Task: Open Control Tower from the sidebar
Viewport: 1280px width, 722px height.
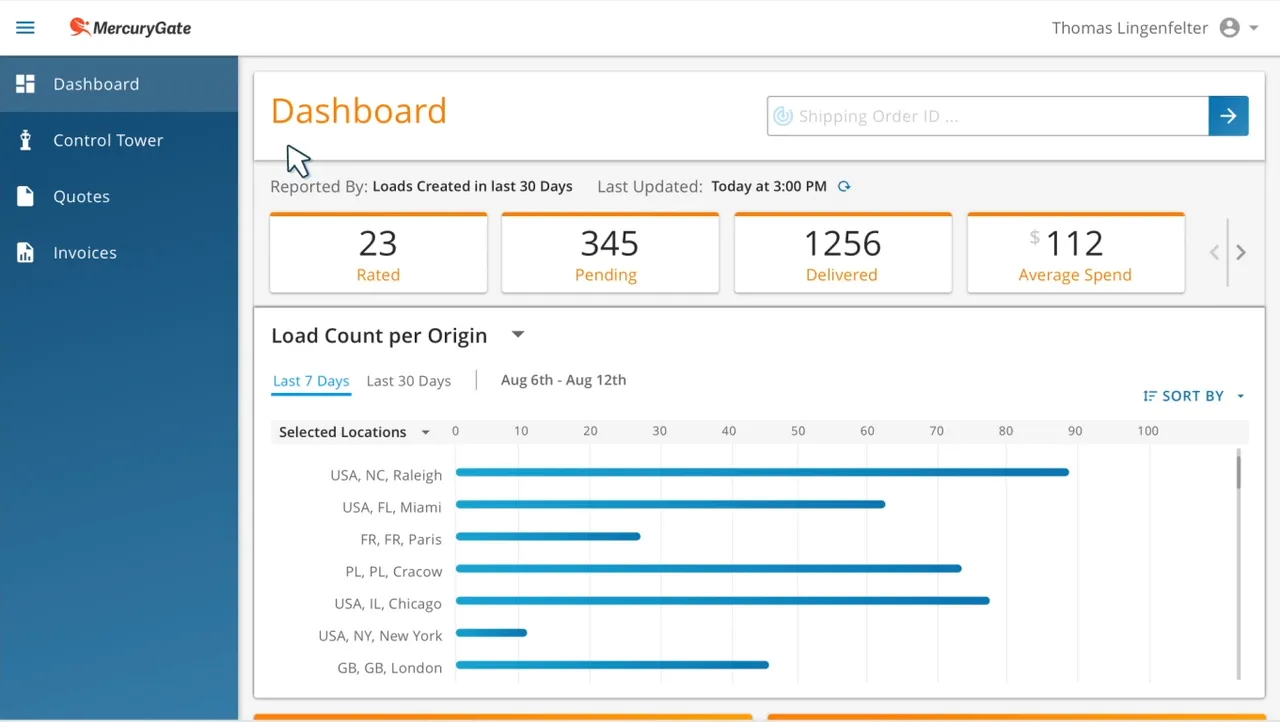Action: [119, 140]
